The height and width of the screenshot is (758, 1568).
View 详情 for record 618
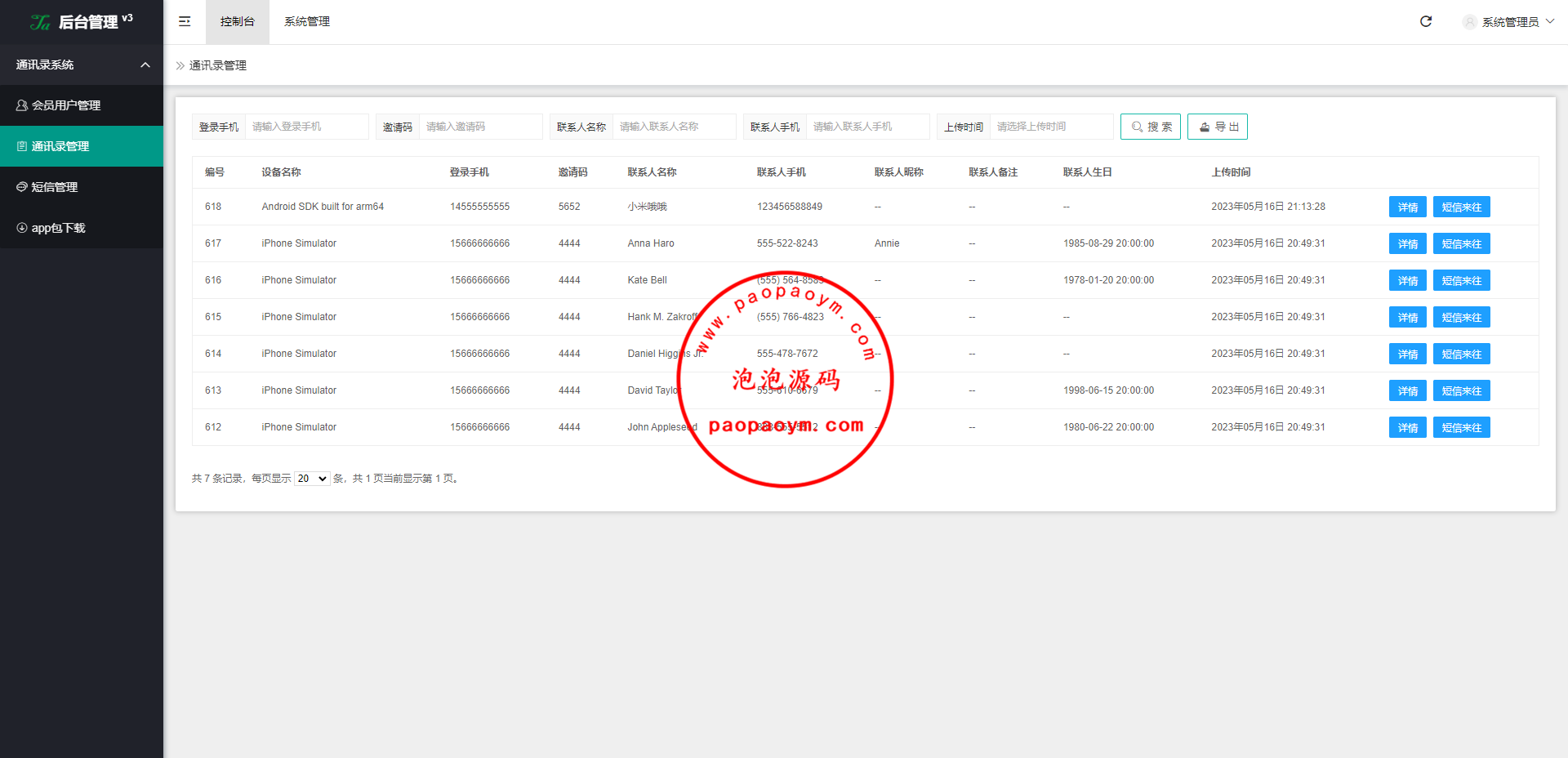pos(1407,207)
